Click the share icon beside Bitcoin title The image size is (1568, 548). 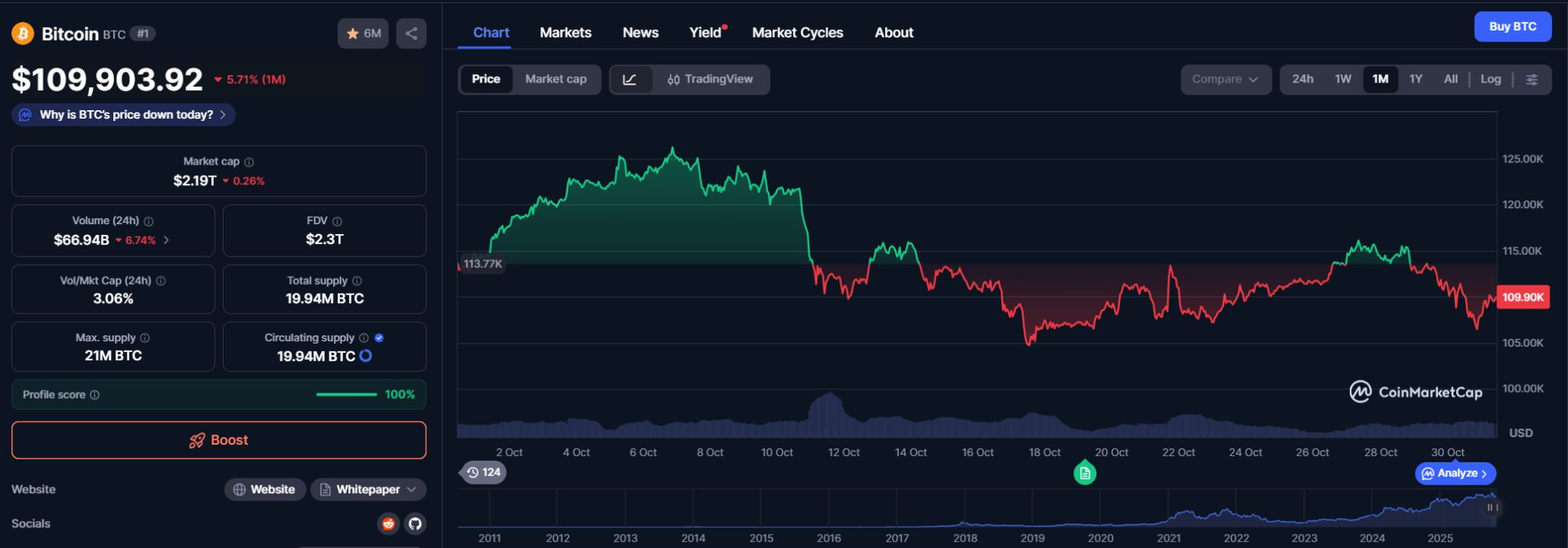click(x=411, y=34)
